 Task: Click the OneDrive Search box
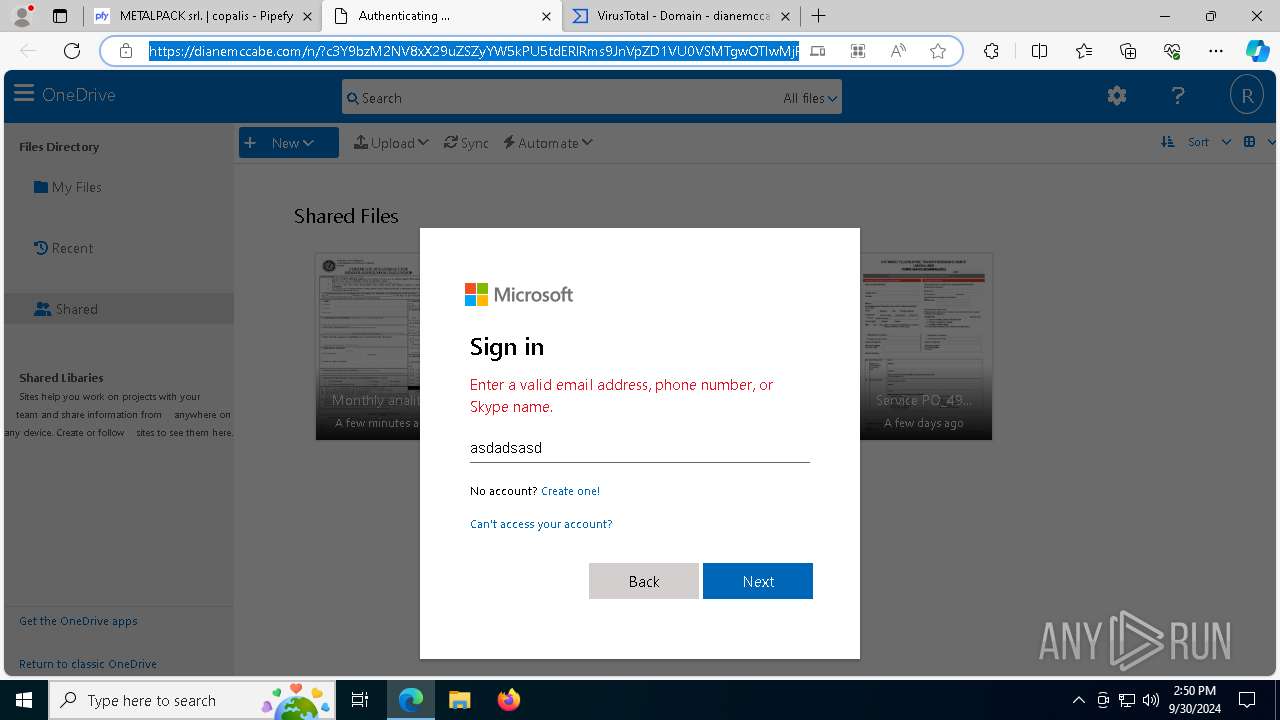tap(591, 97)
